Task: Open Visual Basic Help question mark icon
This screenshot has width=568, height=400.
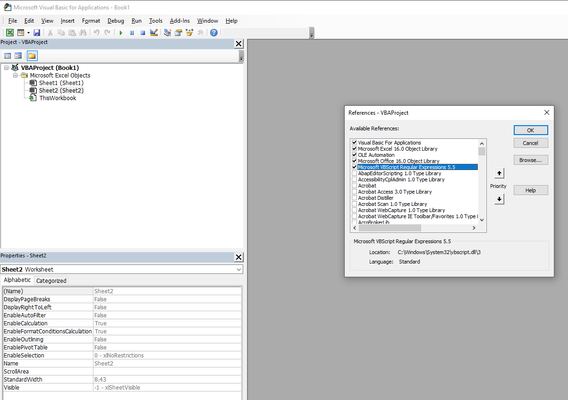Action: [214, 33]
